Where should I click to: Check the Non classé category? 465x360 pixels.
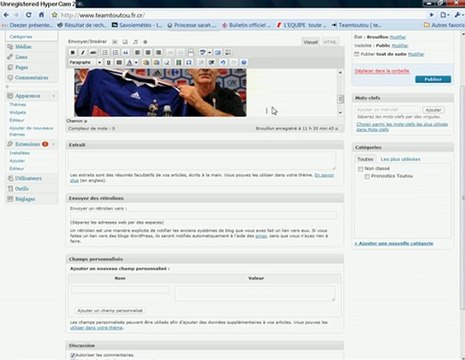click(x=360, y=169)
